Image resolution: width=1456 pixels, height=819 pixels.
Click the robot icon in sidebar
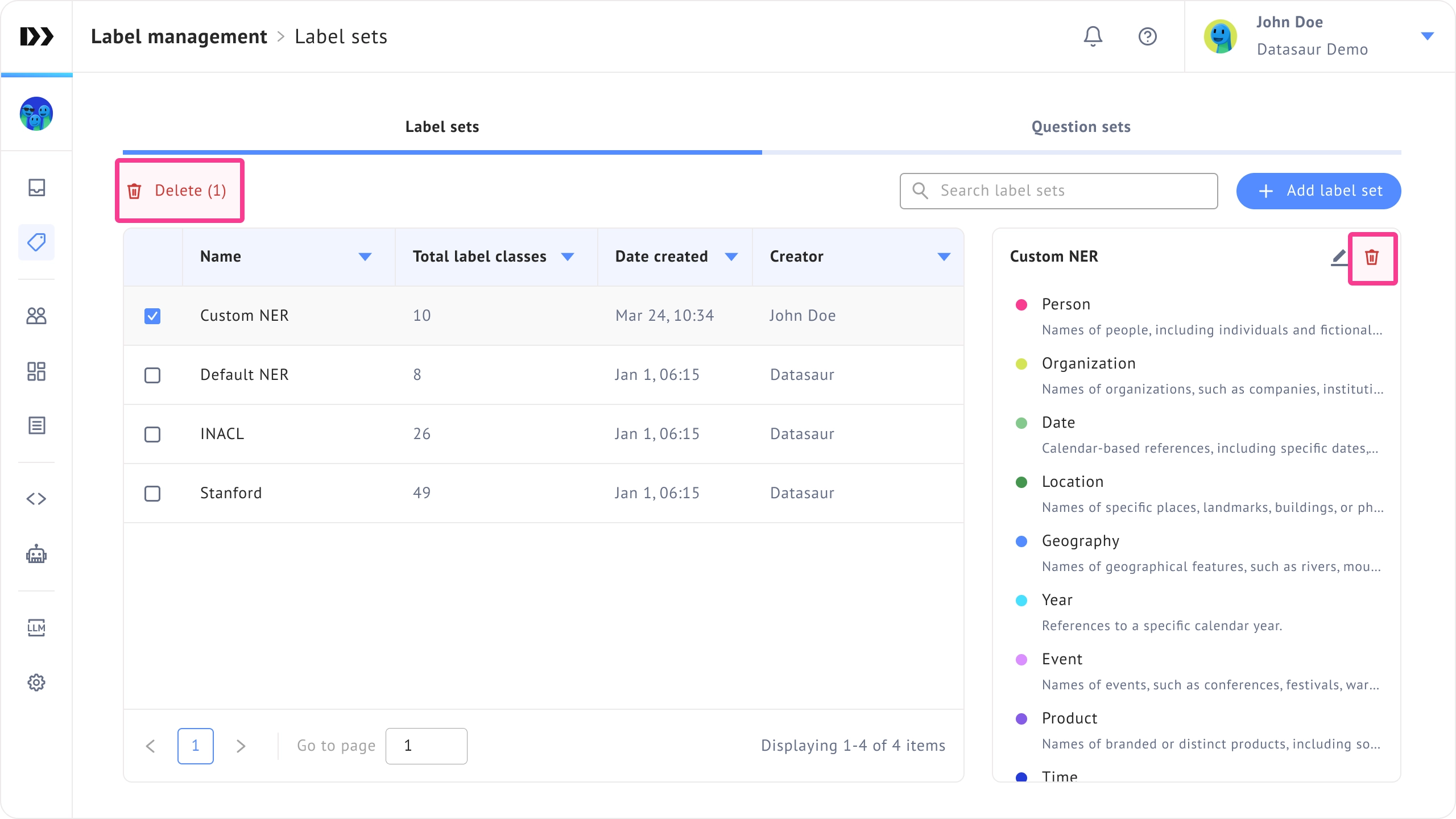pos(36,554)
